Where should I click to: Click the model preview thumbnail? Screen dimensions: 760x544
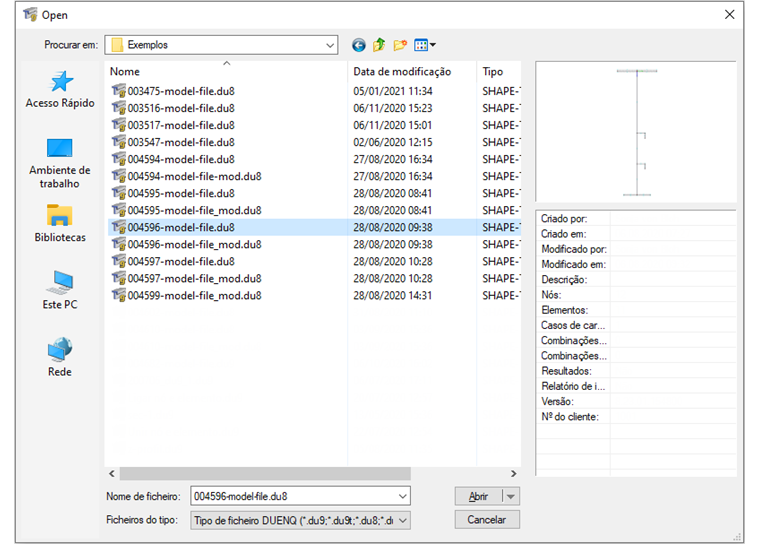637,132
